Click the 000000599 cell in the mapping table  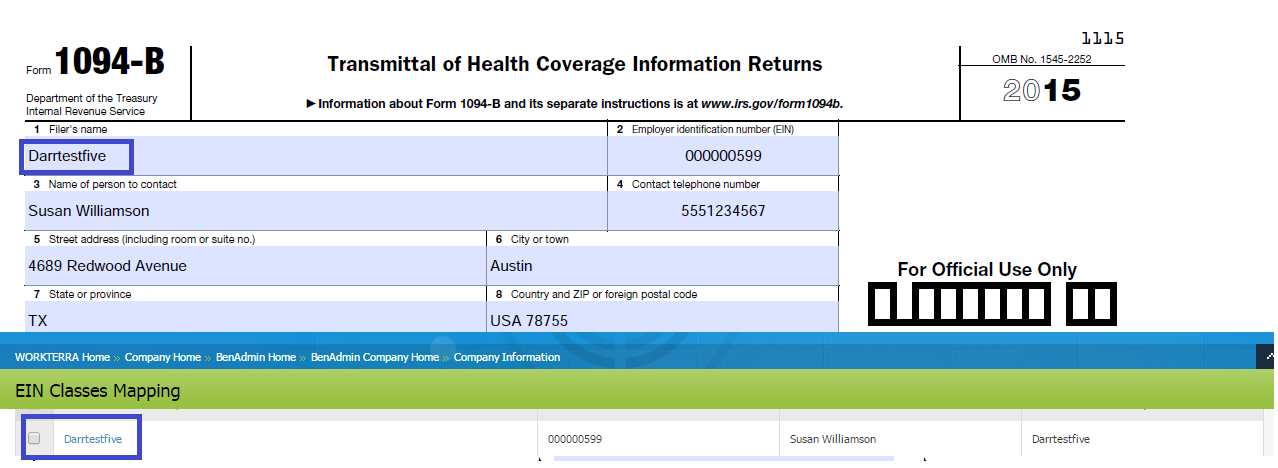point(575,439)
